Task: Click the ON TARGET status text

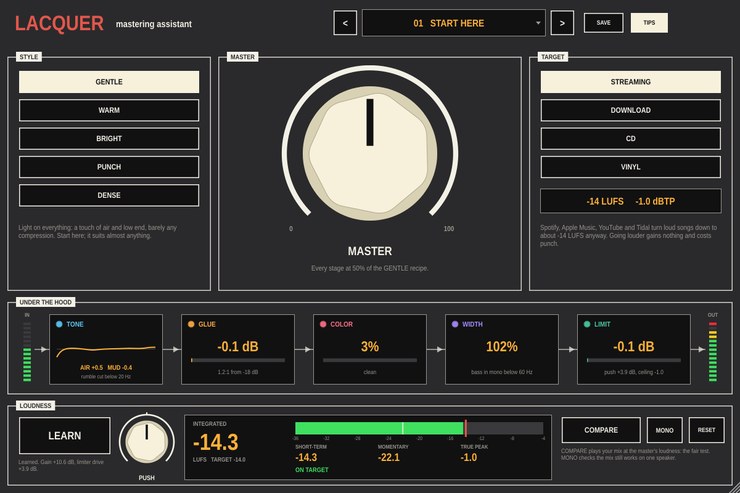Action: coord(311,469)
